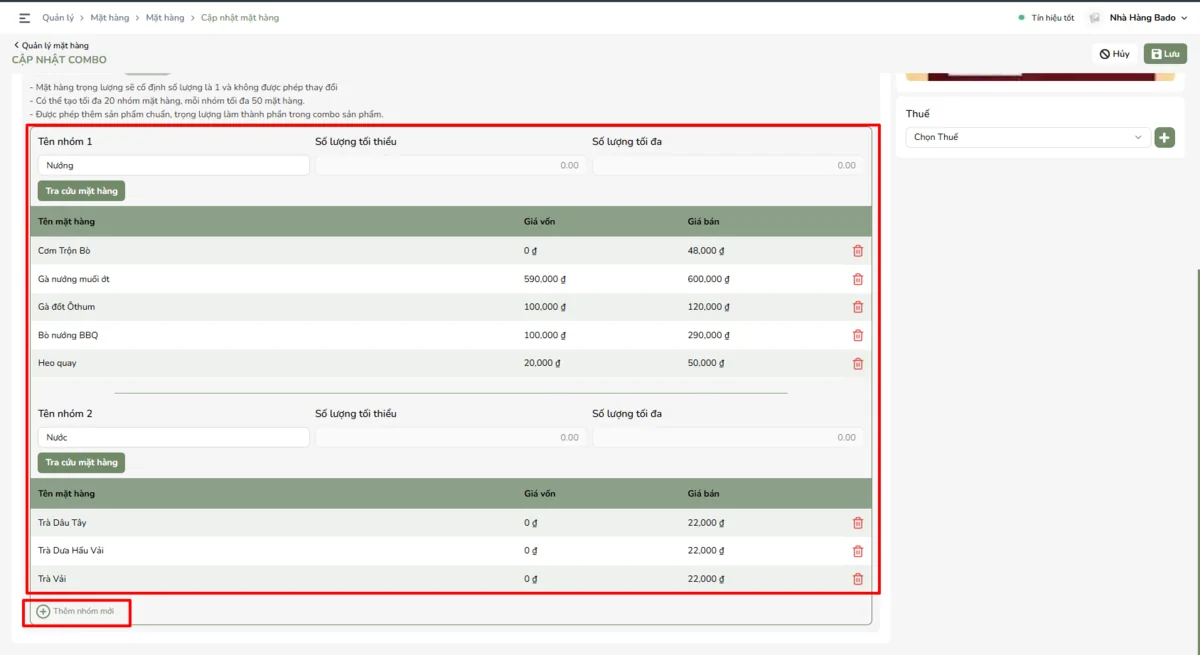1200x655 pixels.
Task: Click the 290,000 ₫ selling price
Action: (709, 335)
